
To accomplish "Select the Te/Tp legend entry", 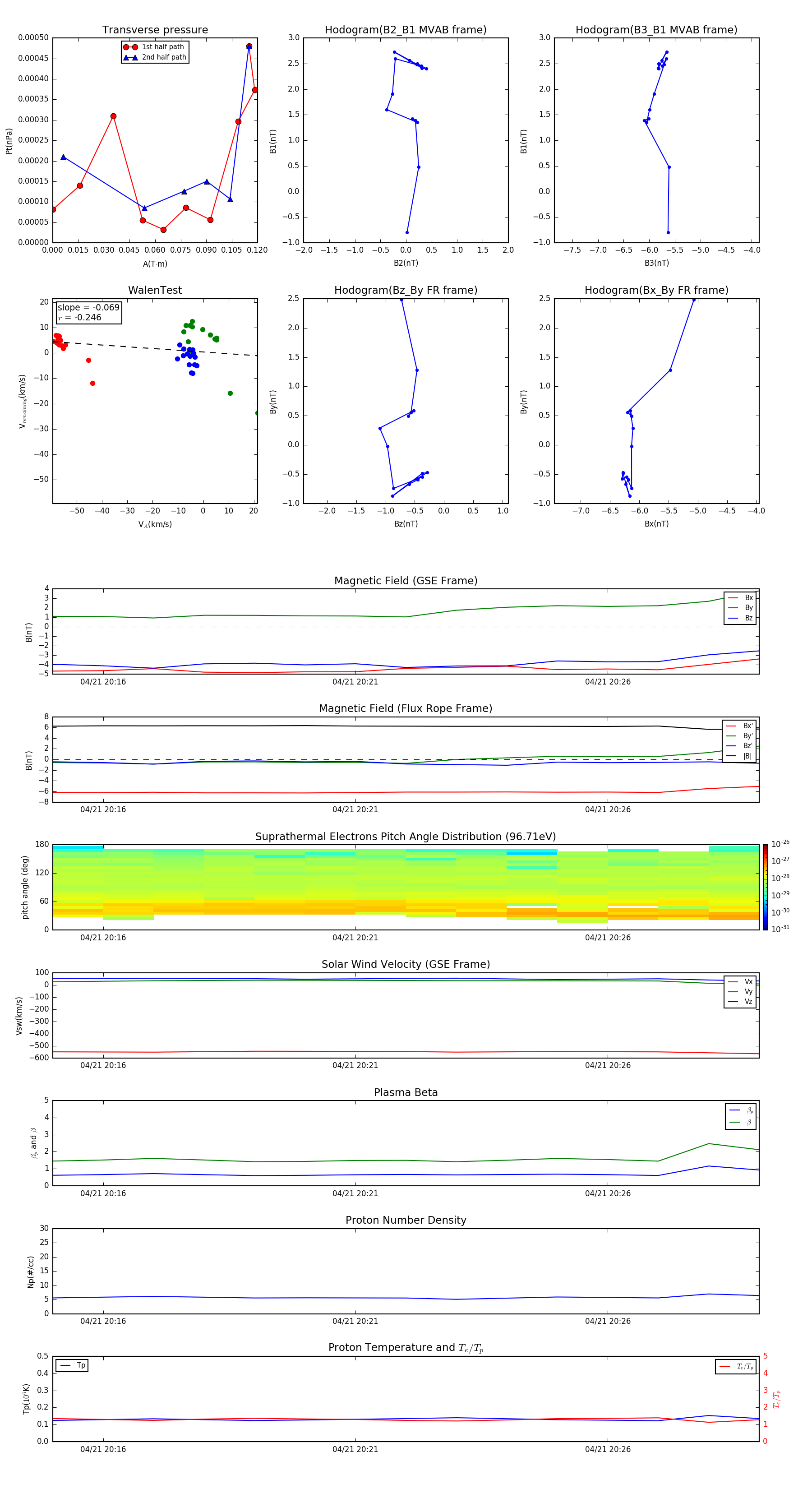I will pos(736,1367).
